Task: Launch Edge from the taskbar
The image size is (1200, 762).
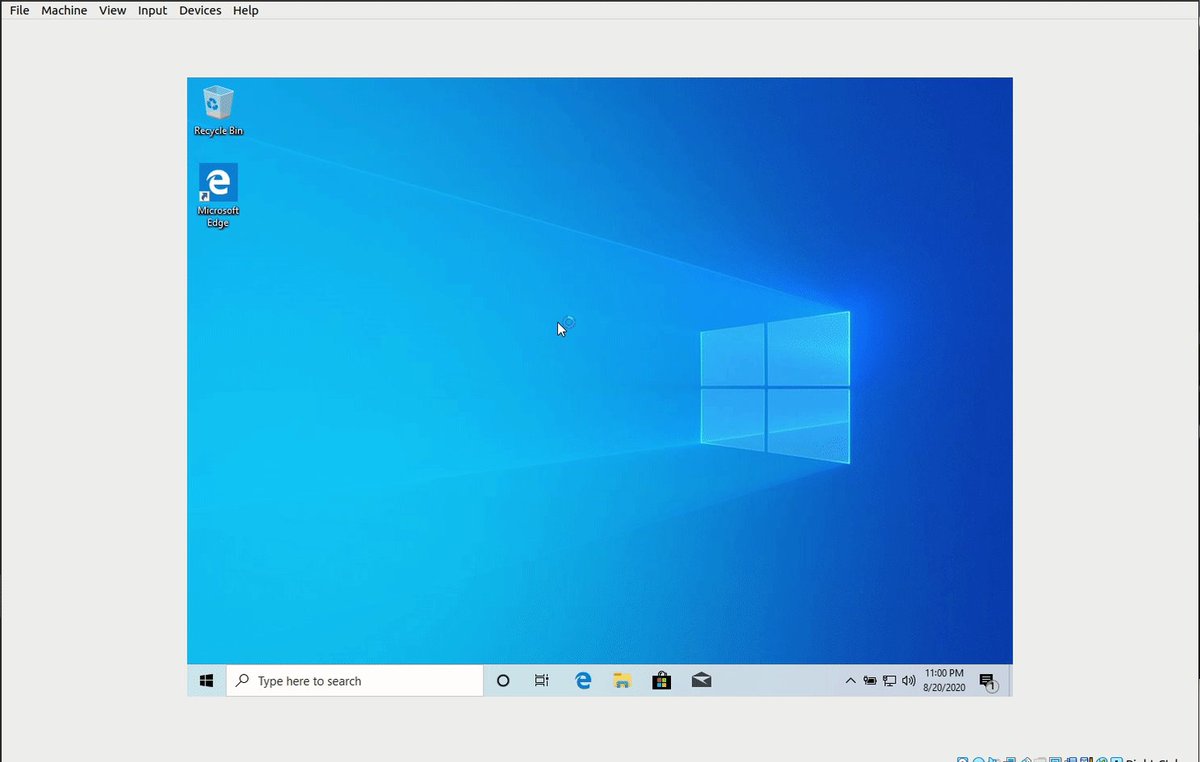Action: pos(583,681)
